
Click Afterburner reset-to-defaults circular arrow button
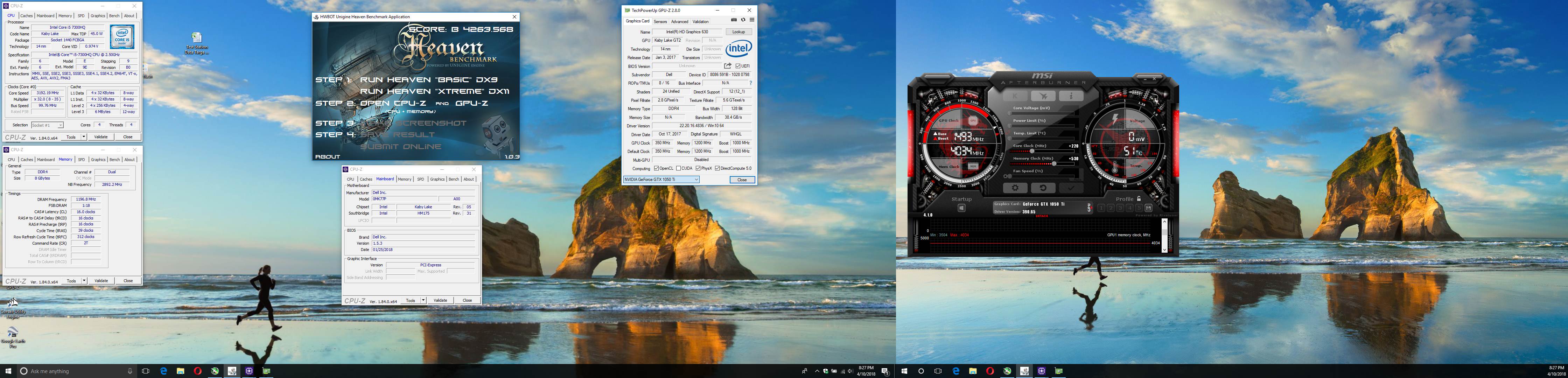pos(1043,188)
